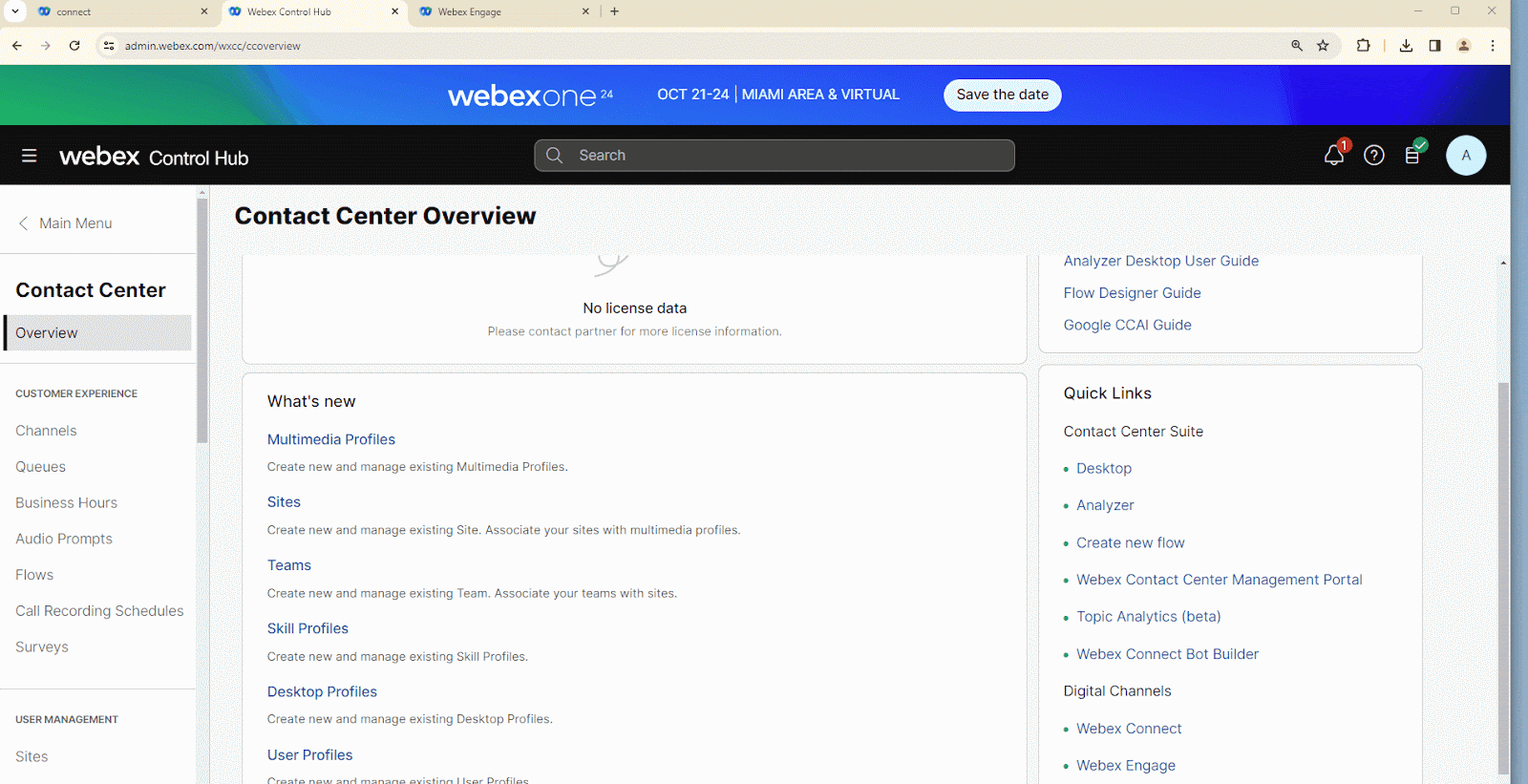Open the Desktop Profiles link
This screenshot has height=784, width=1528.
[322, 691]
